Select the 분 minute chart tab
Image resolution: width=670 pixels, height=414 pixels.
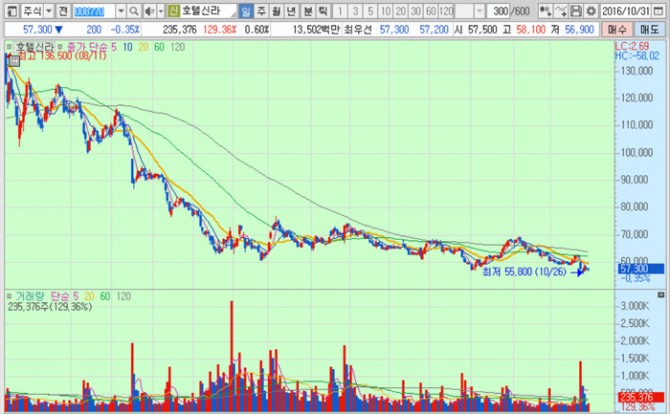308,11
